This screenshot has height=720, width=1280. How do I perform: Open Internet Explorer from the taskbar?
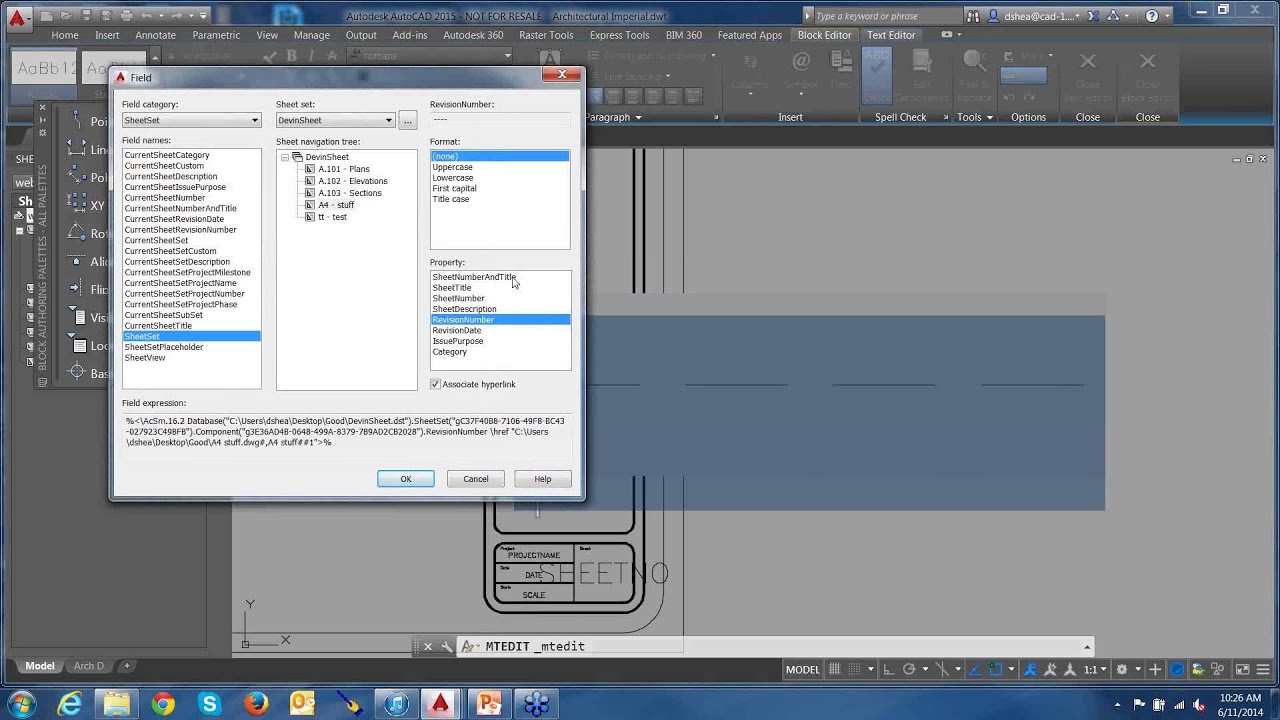(x=70, y=704)
